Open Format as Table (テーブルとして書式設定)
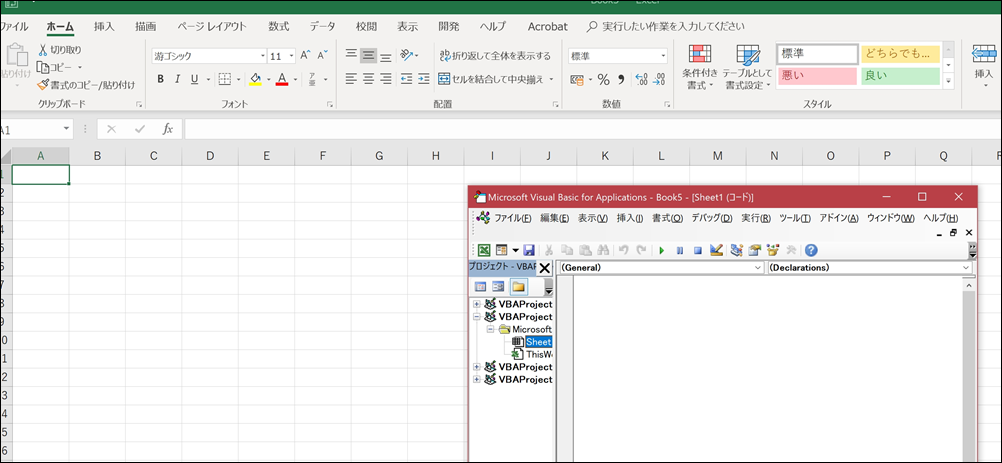Screen dimensions: 1002x463 [x=748, y=67]
